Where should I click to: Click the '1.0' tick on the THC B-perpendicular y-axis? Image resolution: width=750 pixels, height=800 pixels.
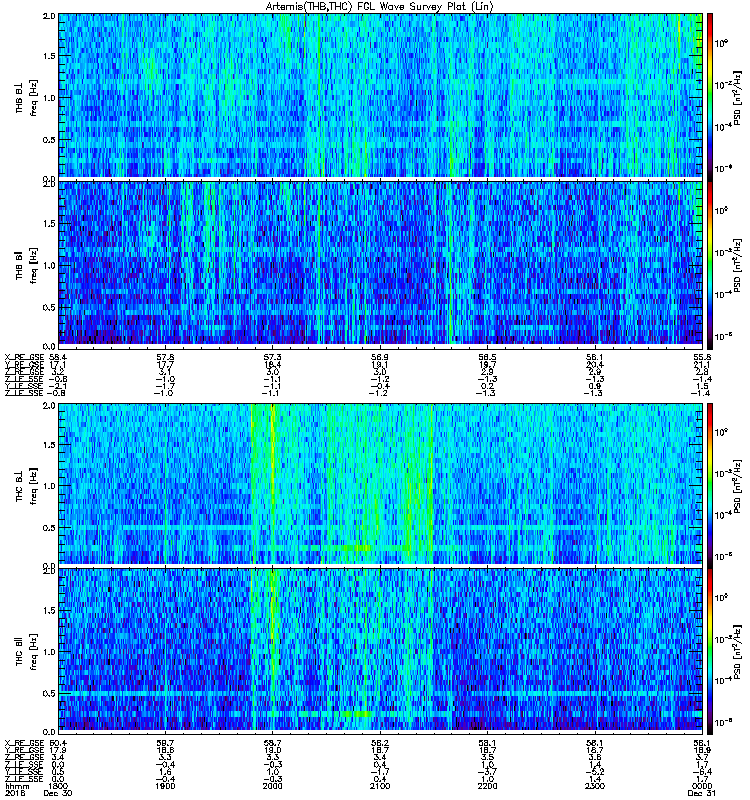coord(49,486)
